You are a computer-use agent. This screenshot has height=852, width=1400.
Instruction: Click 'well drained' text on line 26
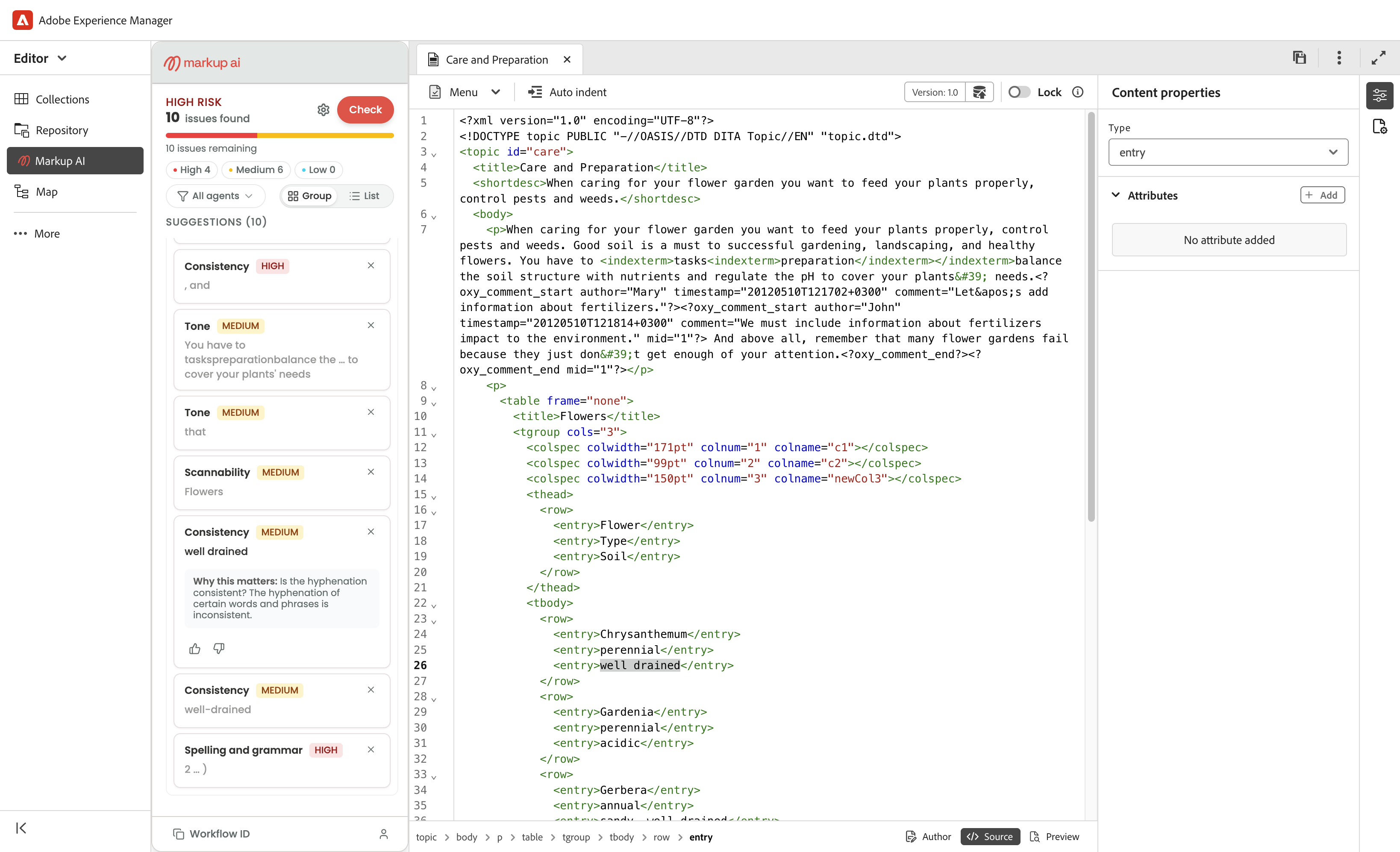(640, 665)
